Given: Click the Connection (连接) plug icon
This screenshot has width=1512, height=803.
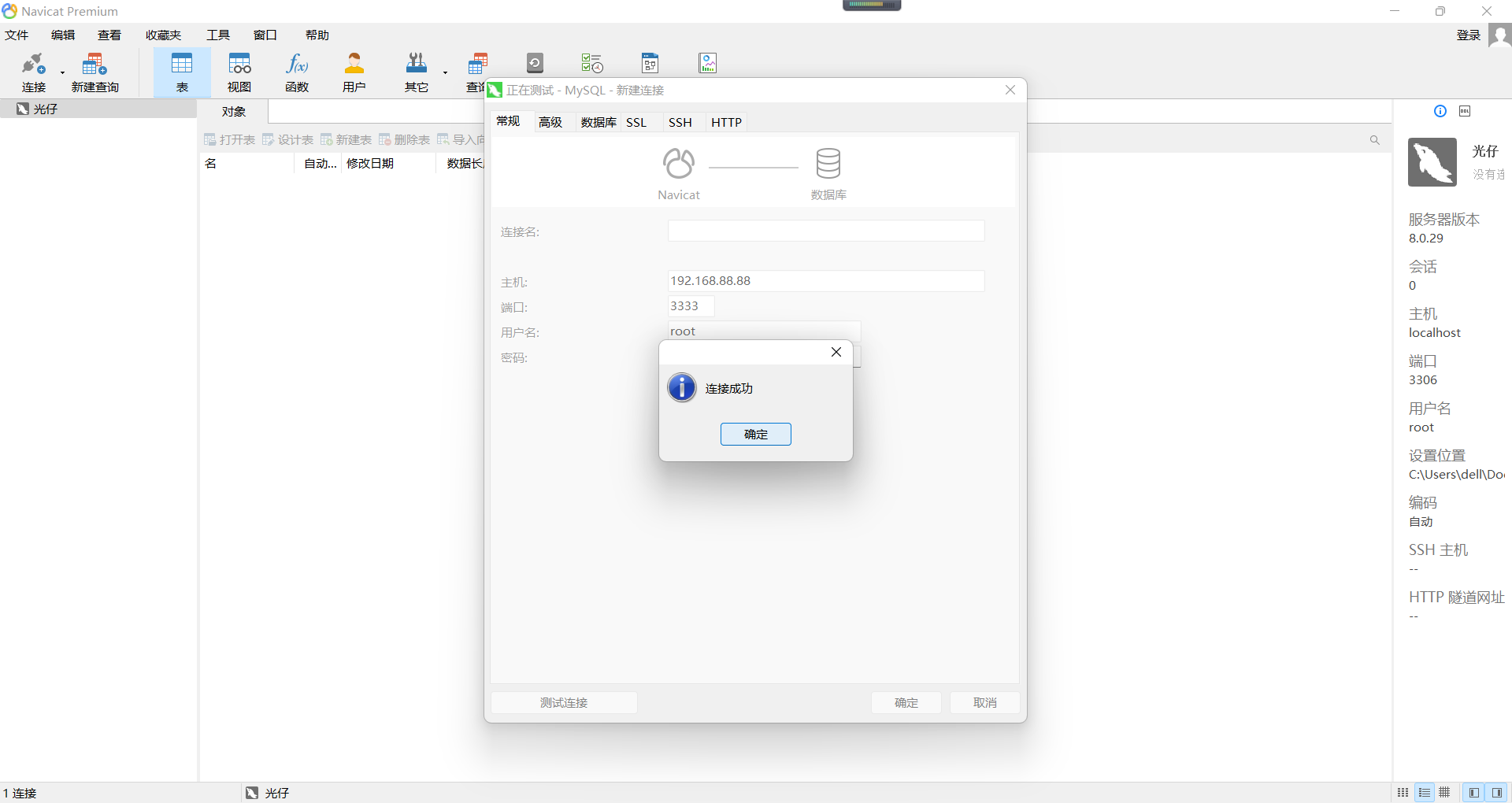Looking at the screenshot, I should click(34, 64).
